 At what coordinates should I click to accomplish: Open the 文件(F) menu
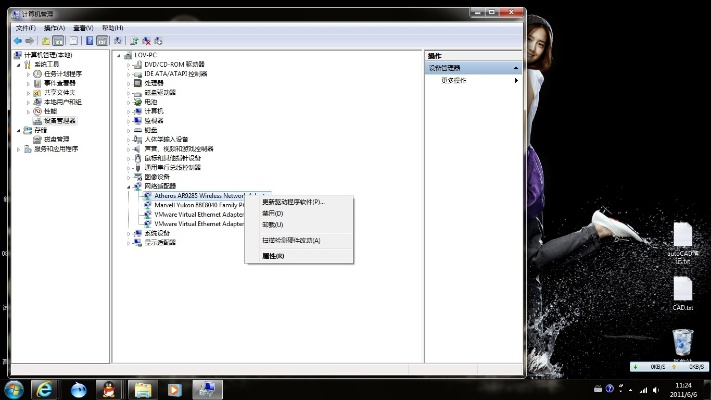click(25, 28)
